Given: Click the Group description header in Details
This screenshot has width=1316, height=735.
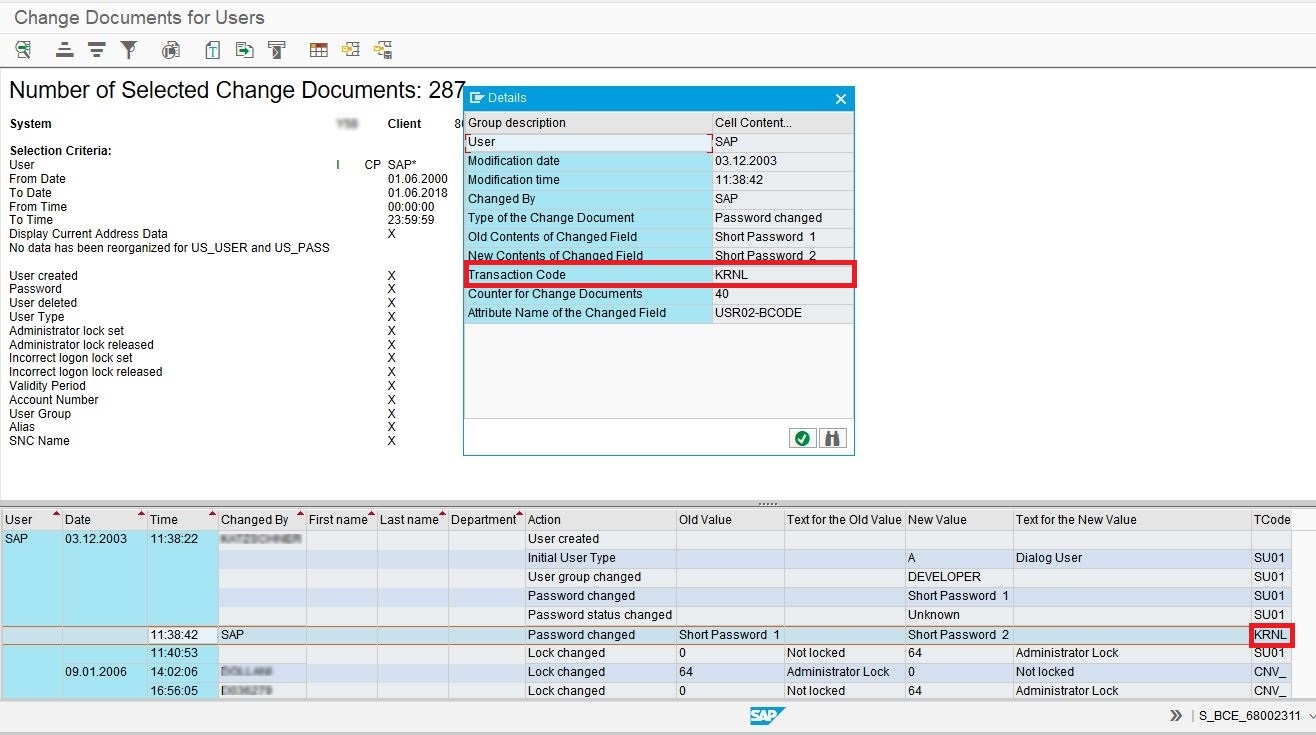Looking at the screenshot, I should coord(588,123).
